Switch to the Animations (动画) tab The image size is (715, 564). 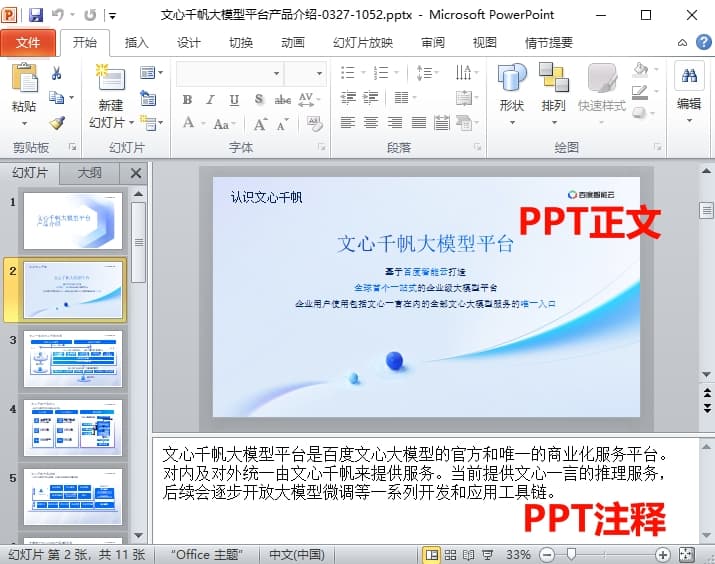pyautogui.click(x=293, y=43)
